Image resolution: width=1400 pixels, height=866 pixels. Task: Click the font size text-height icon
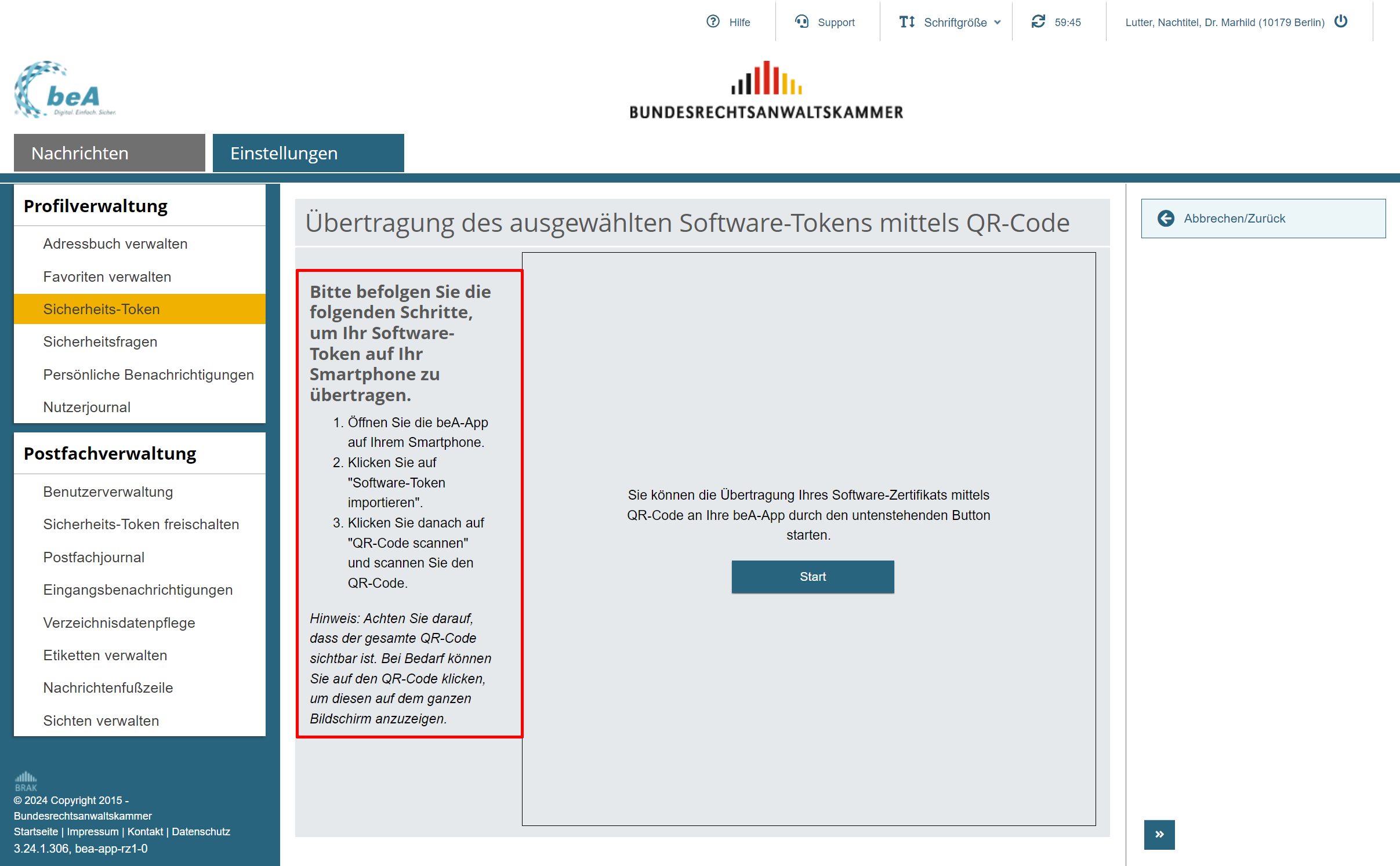pos(906,22)
